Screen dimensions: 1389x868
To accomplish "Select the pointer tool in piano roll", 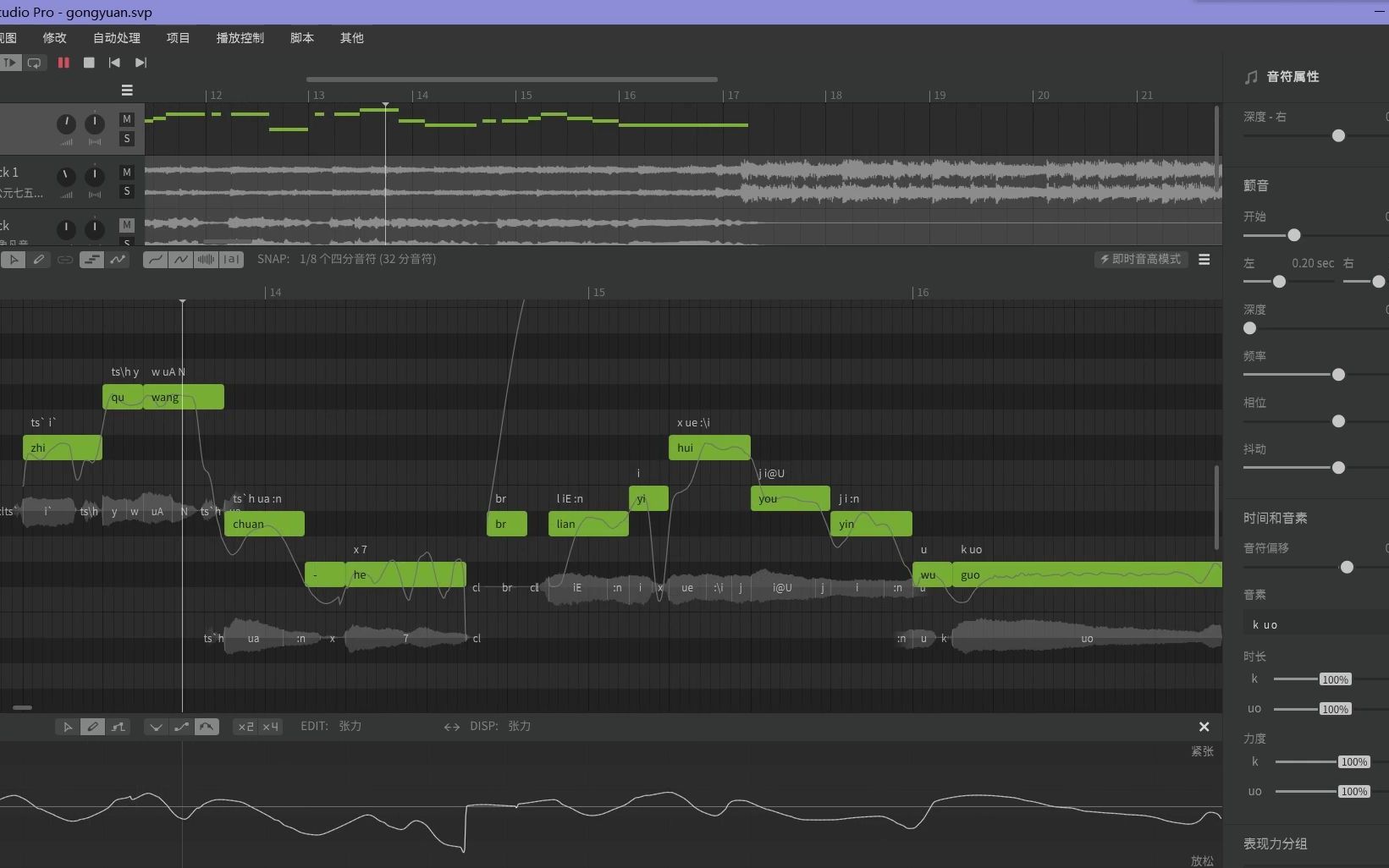I will [13, 260].
